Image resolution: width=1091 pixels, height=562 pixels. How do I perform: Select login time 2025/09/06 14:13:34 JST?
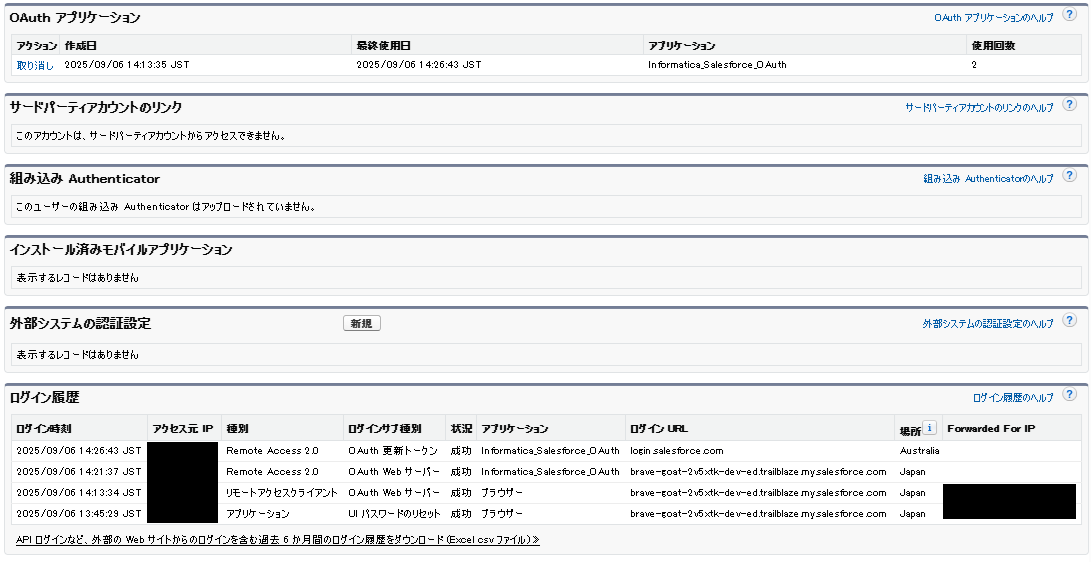click(79, 492)
